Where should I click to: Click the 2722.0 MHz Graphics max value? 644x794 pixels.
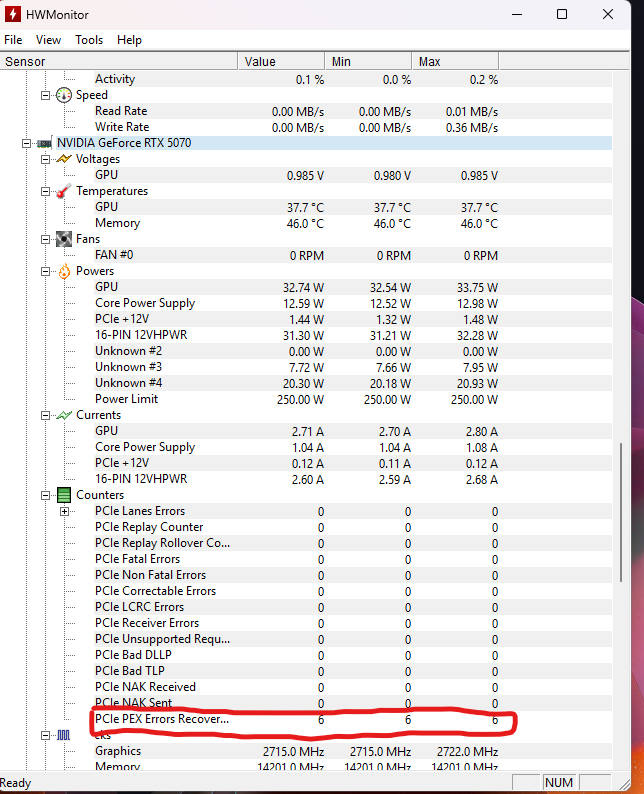click(467, 751)
